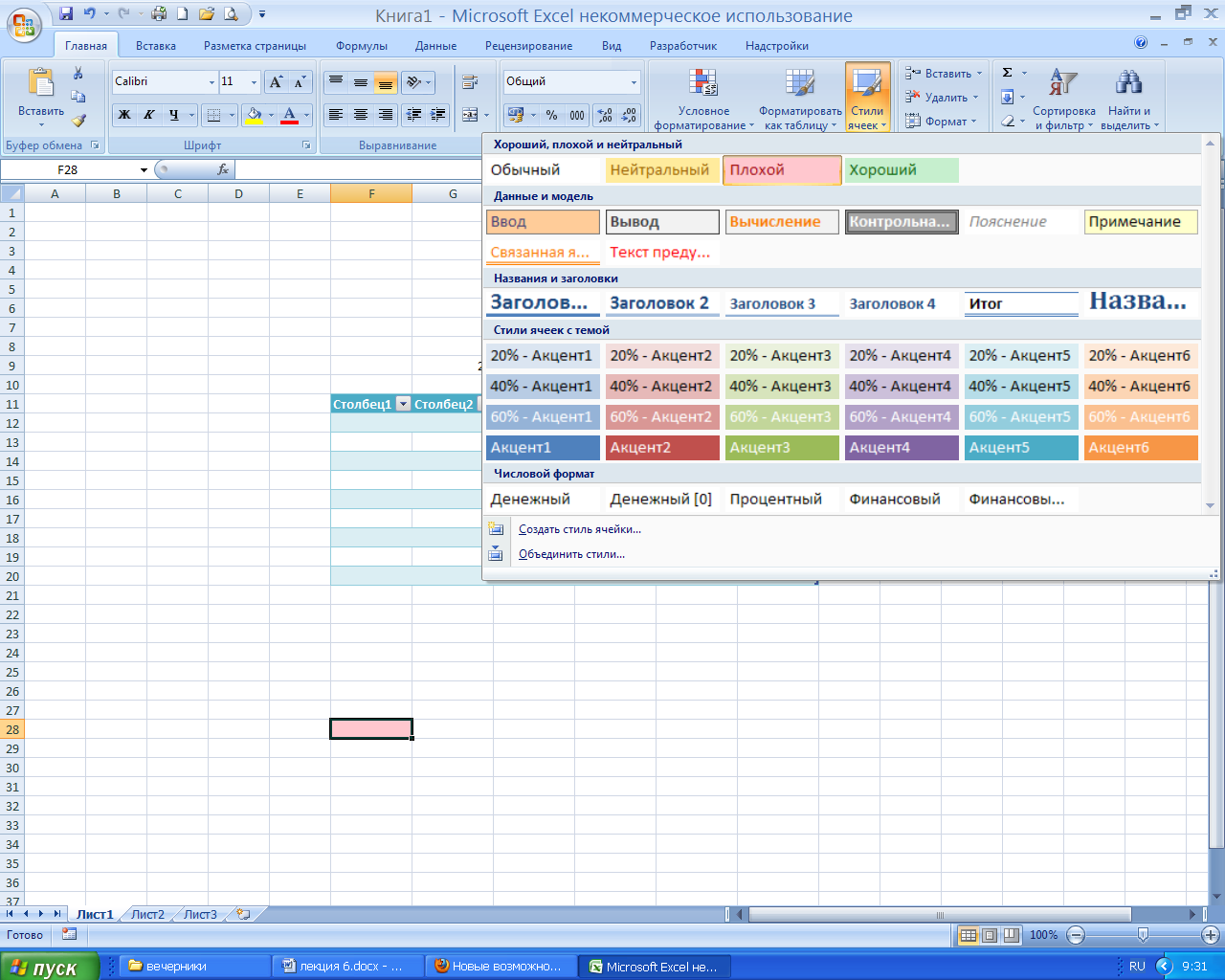Image resolution: width=1225 pixels, height=980 pixels.
Task: Apply yellow fill color
Action: pyautogui.click(x=253, y=115)
